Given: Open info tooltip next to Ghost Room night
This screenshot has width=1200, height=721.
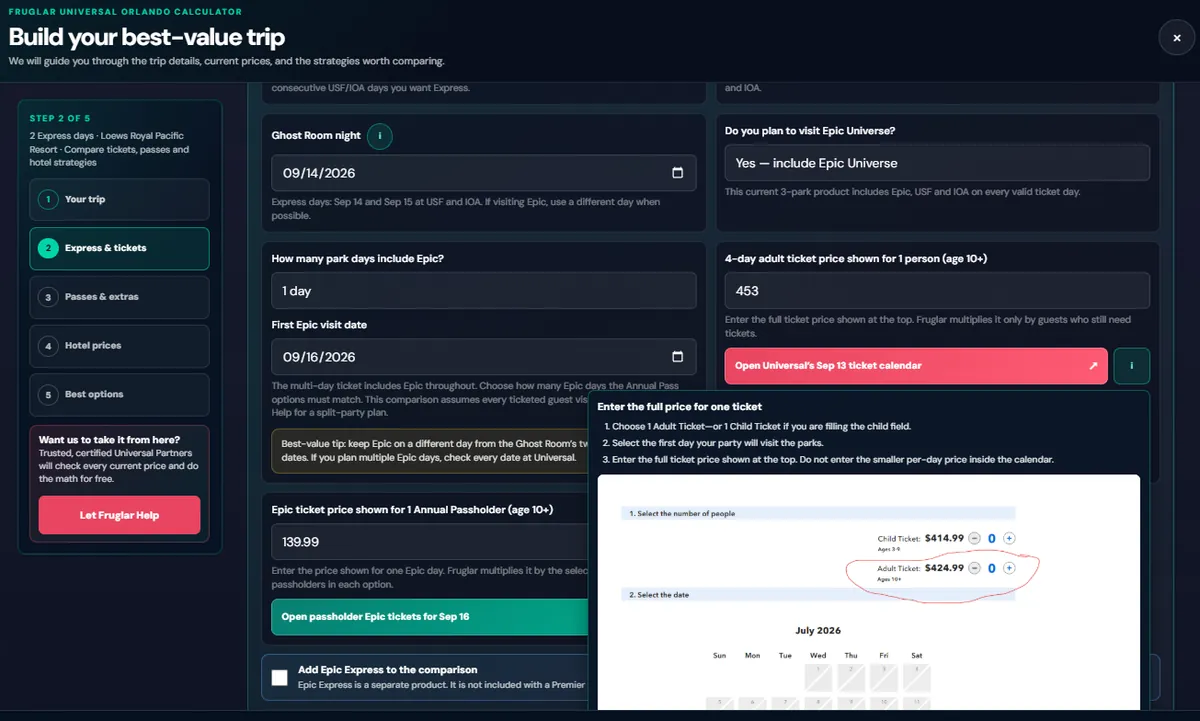Looking at the screenshot, I should pyautogui.click(x=380, y=135).
